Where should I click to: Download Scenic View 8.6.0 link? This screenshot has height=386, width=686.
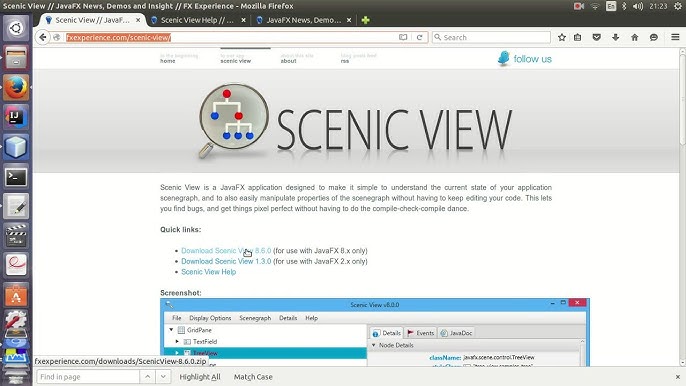(226, 251)
